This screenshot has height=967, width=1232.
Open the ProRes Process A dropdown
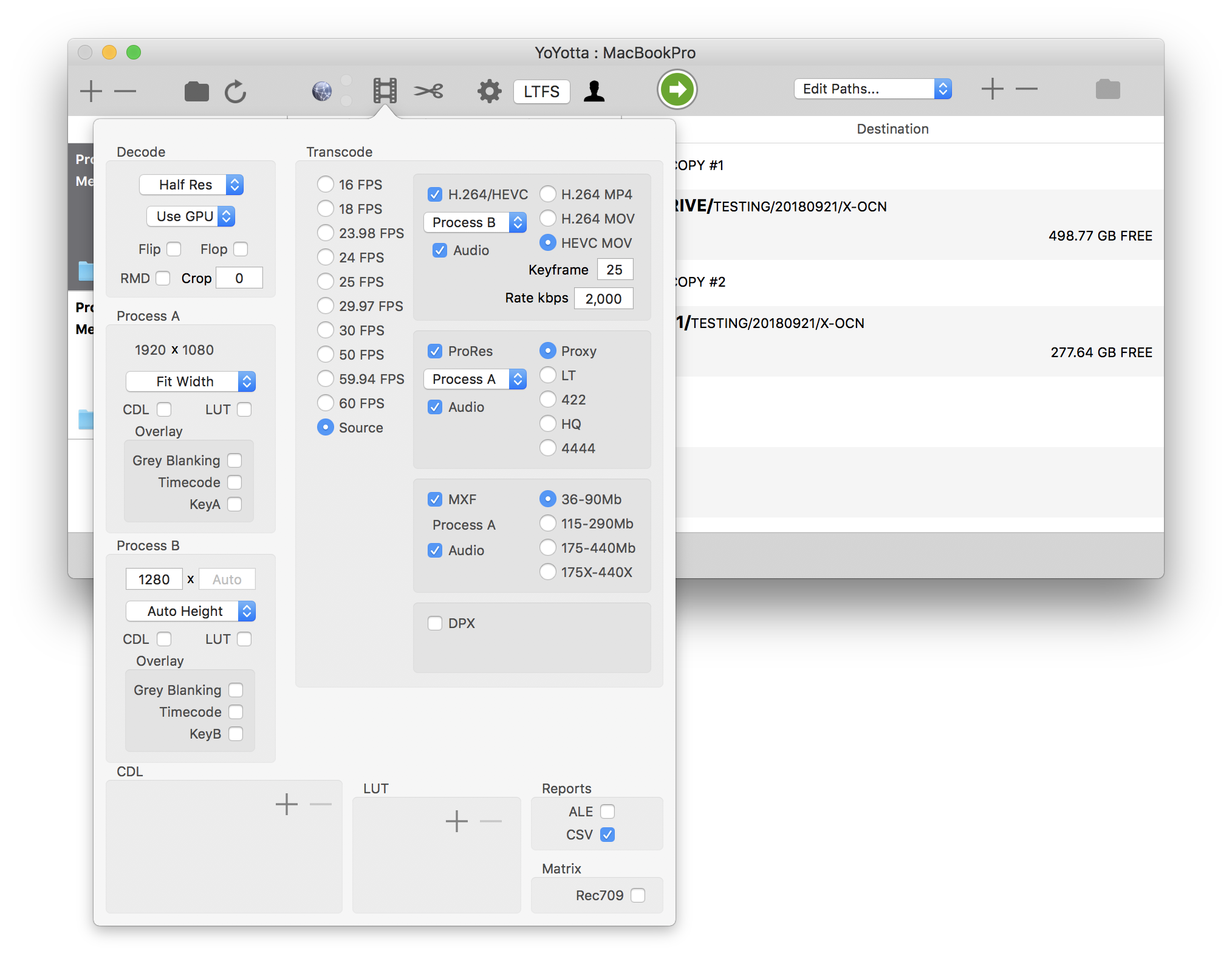click(x=475, y=379)
